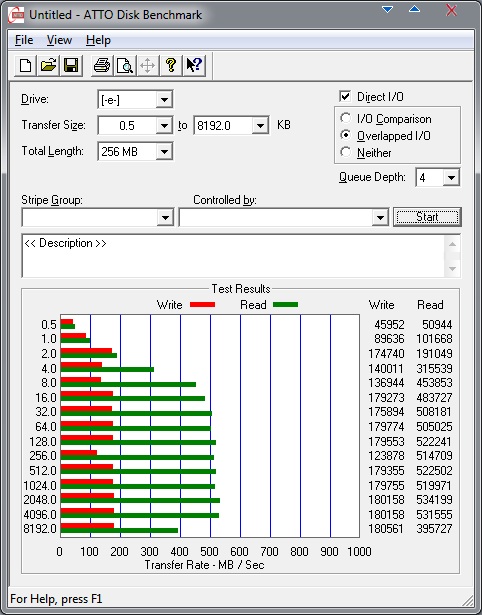Save results with the floppy disk icon

click(x=71, y=65)
